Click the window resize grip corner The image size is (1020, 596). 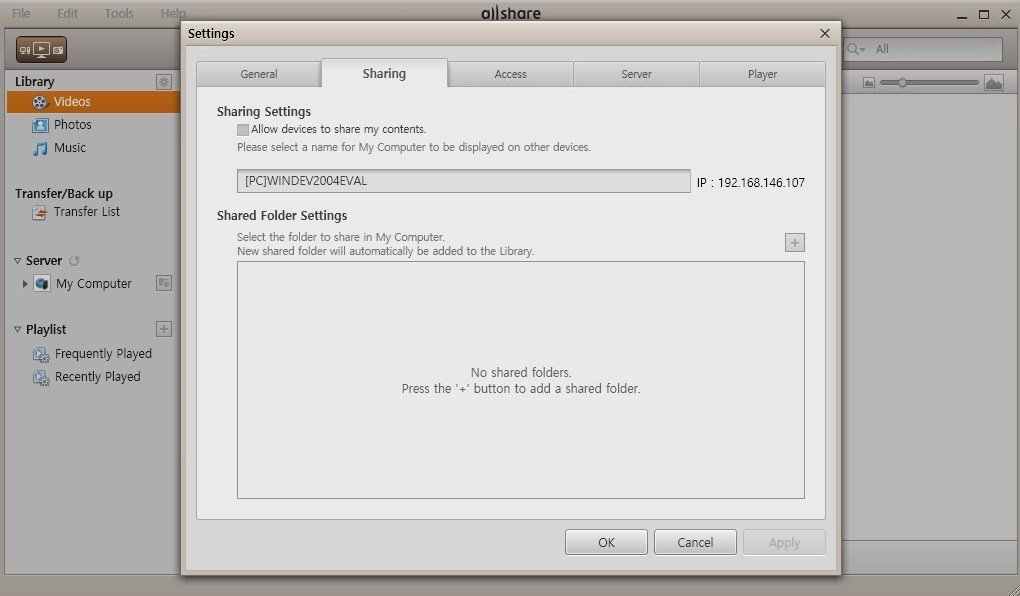1013,589
